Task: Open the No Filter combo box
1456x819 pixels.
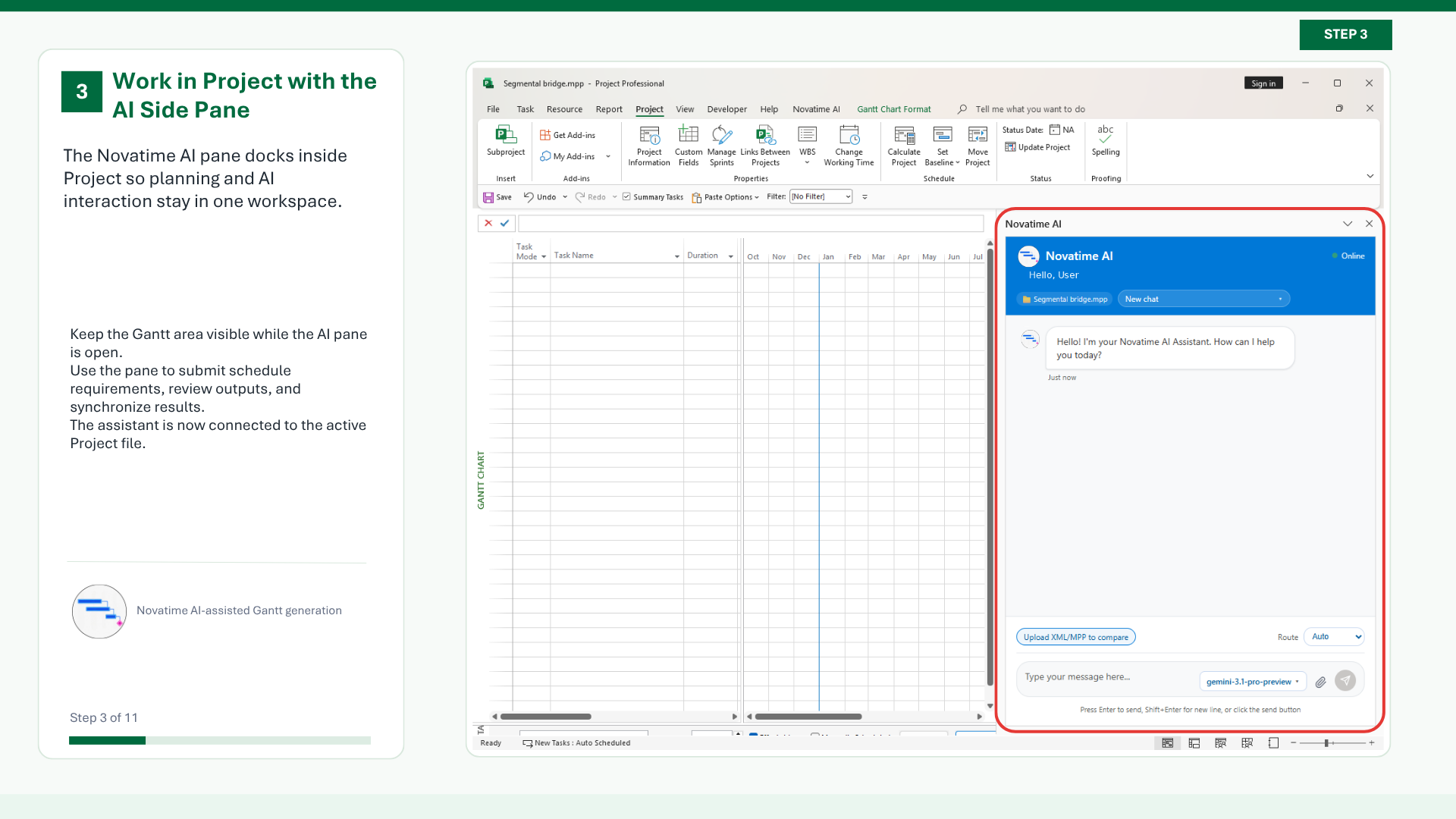Action: point(821,196)
